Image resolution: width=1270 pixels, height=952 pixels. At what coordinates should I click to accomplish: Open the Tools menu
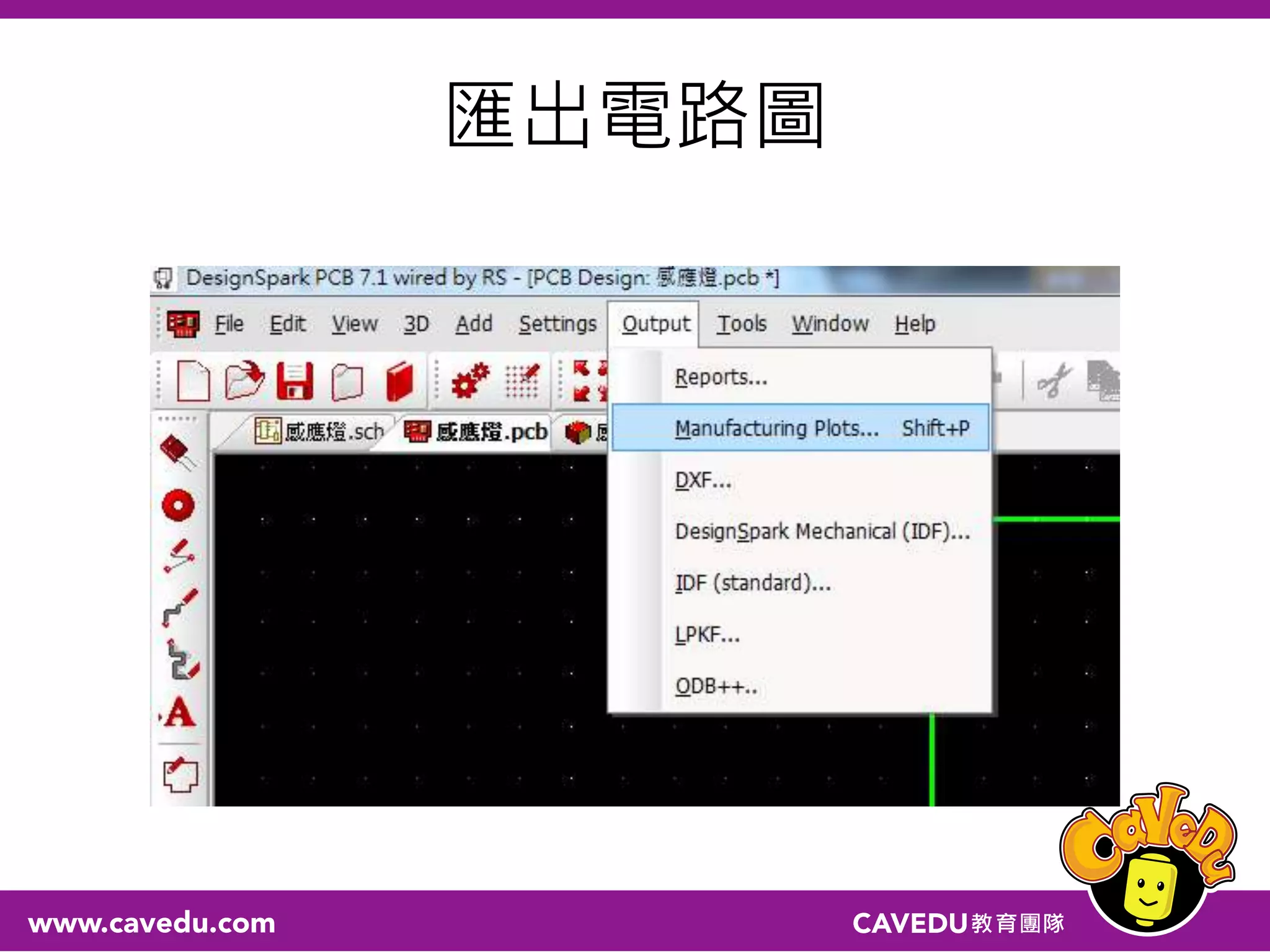point(742,324)
